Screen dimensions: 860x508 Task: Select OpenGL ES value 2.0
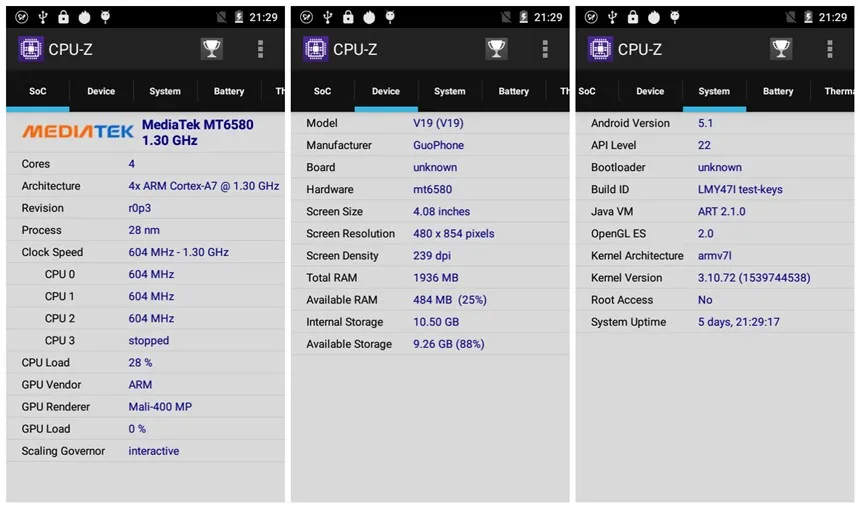[705, 233]
